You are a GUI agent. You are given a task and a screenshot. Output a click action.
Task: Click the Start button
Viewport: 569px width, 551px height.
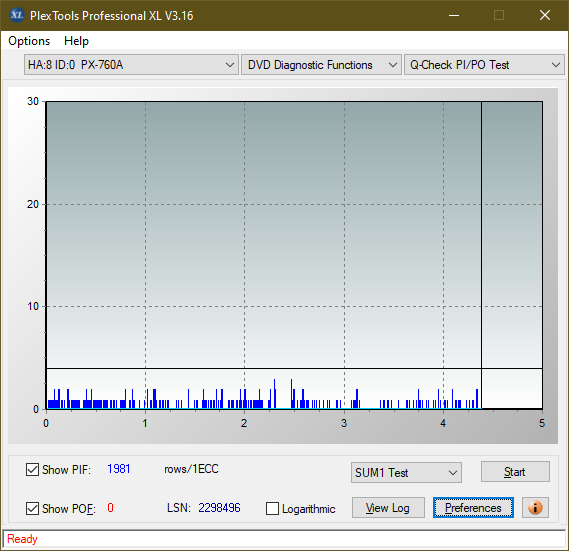515,472
